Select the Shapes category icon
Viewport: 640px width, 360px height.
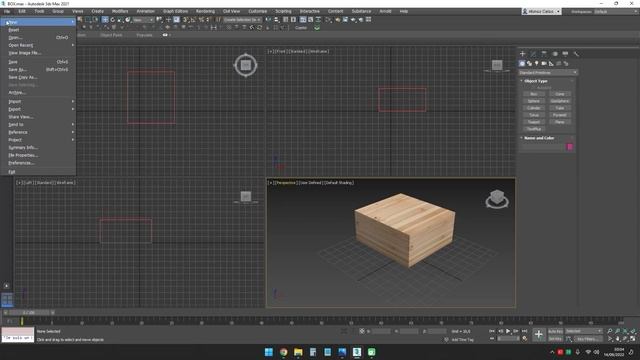tap(529, 64)
